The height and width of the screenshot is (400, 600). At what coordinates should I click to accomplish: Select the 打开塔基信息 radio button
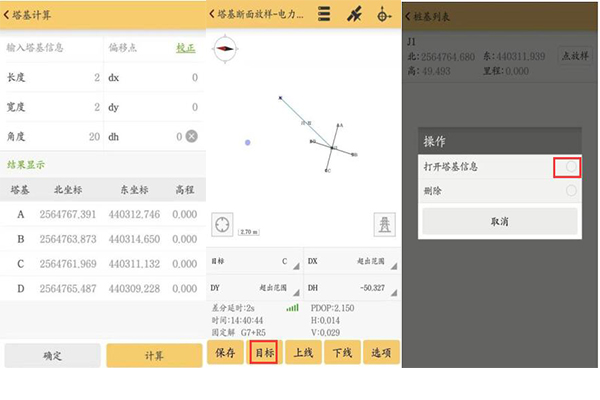[x=571, y=166]
